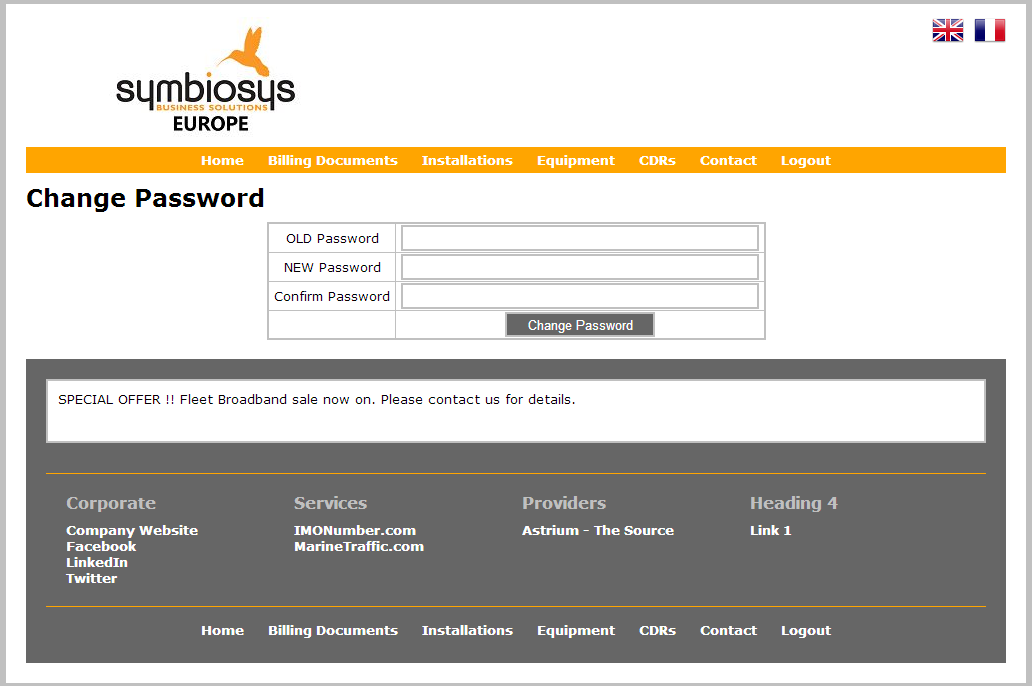Open Billing Documents in the top menu
The width and height of the screenshot is (1032, 686).
(x=332, y=161)
